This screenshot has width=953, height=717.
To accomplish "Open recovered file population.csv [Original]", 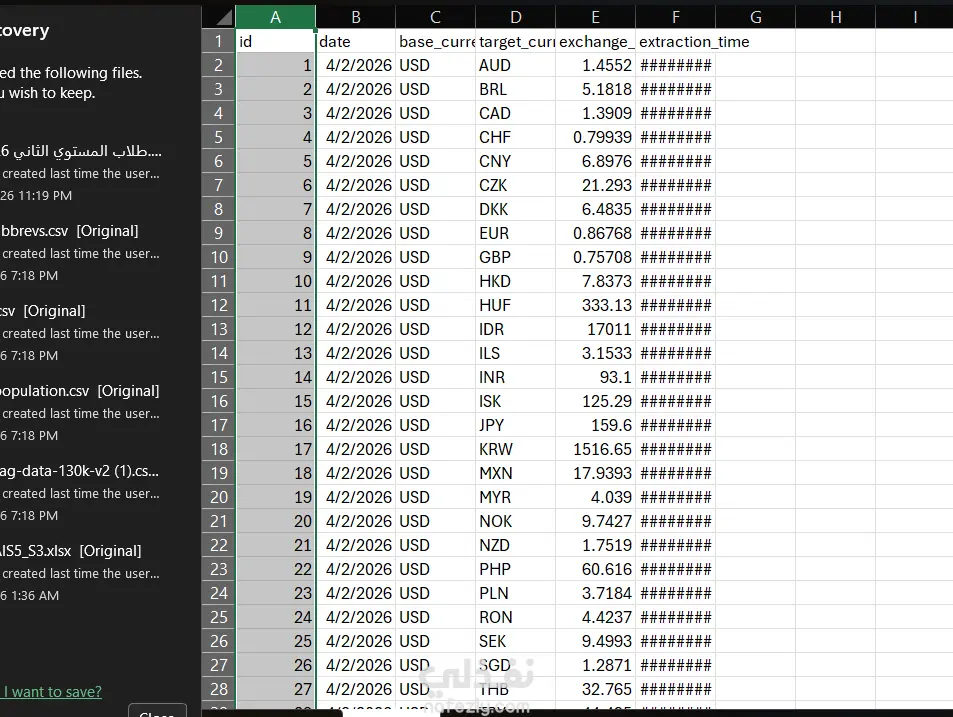I will point(81,413).
